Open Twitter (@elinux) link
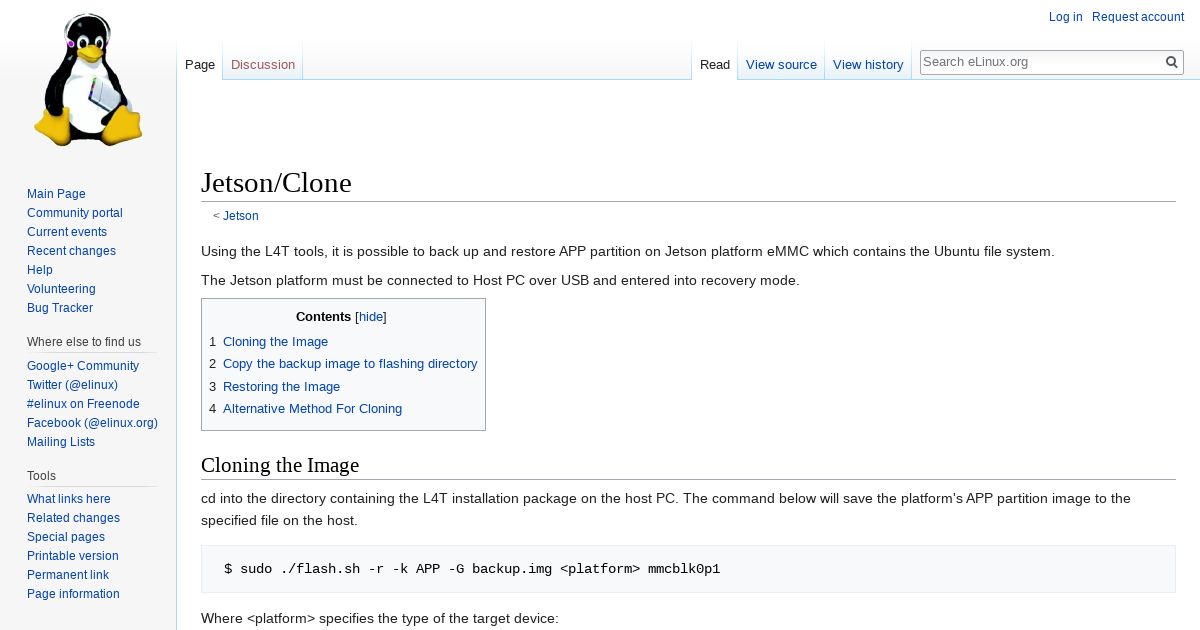Image resolution: width=1200 pixels, height=630 pixels. pos(72,385)
